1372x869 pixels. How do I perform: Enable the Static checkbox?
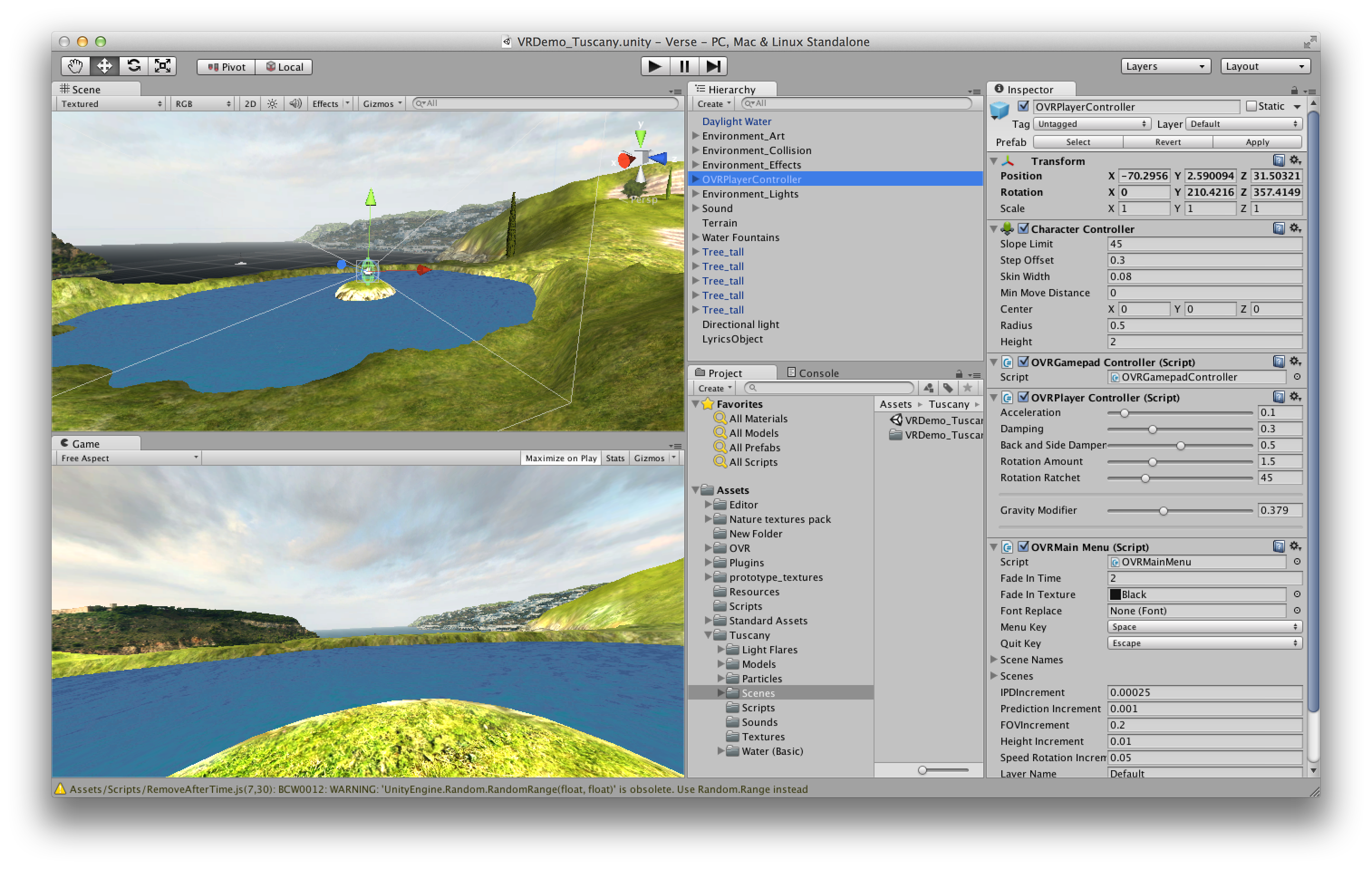[x=1251, y=106]
